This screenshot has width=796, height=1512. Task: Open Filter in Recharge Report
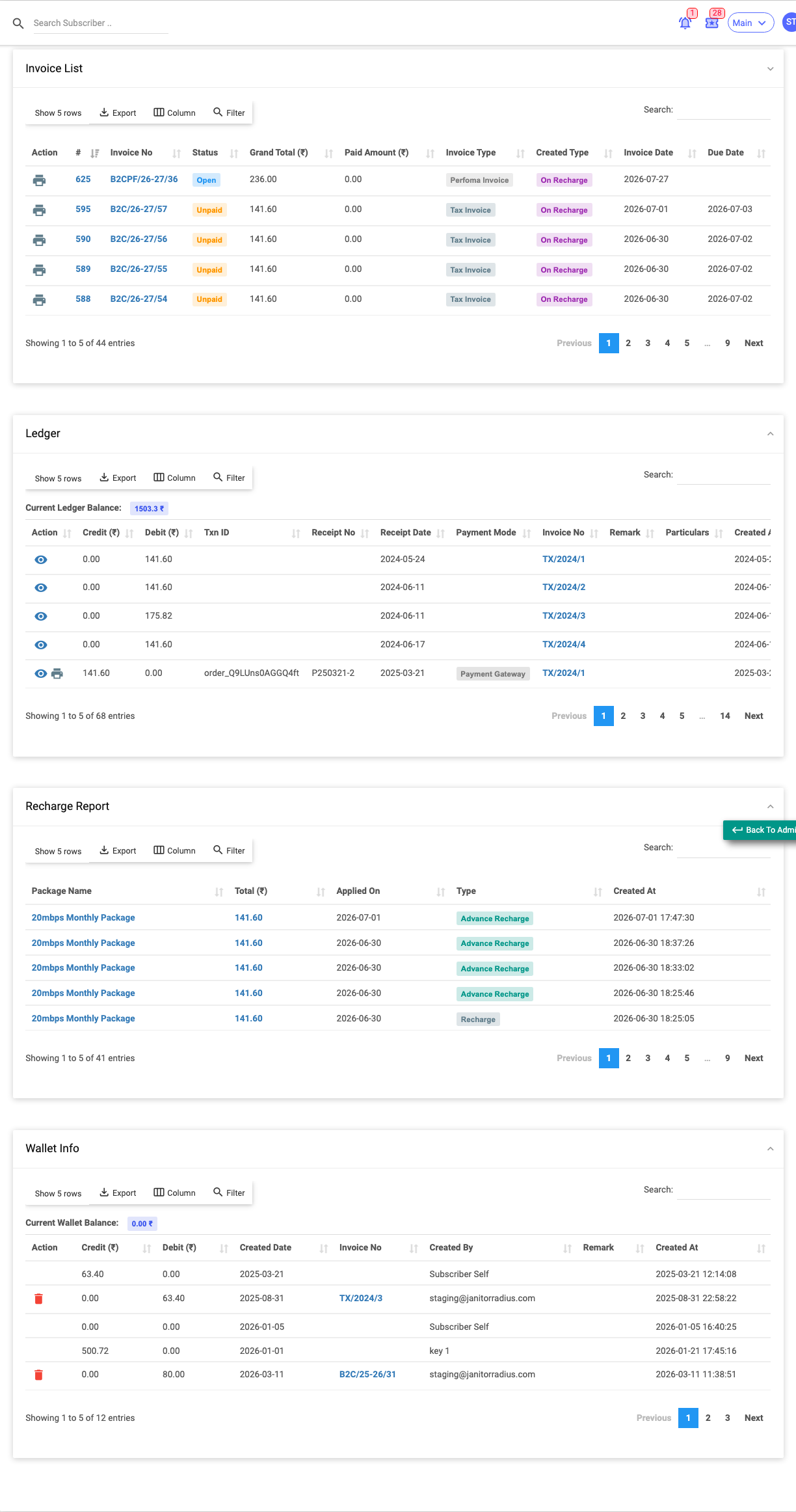click(x=229, y=850)
